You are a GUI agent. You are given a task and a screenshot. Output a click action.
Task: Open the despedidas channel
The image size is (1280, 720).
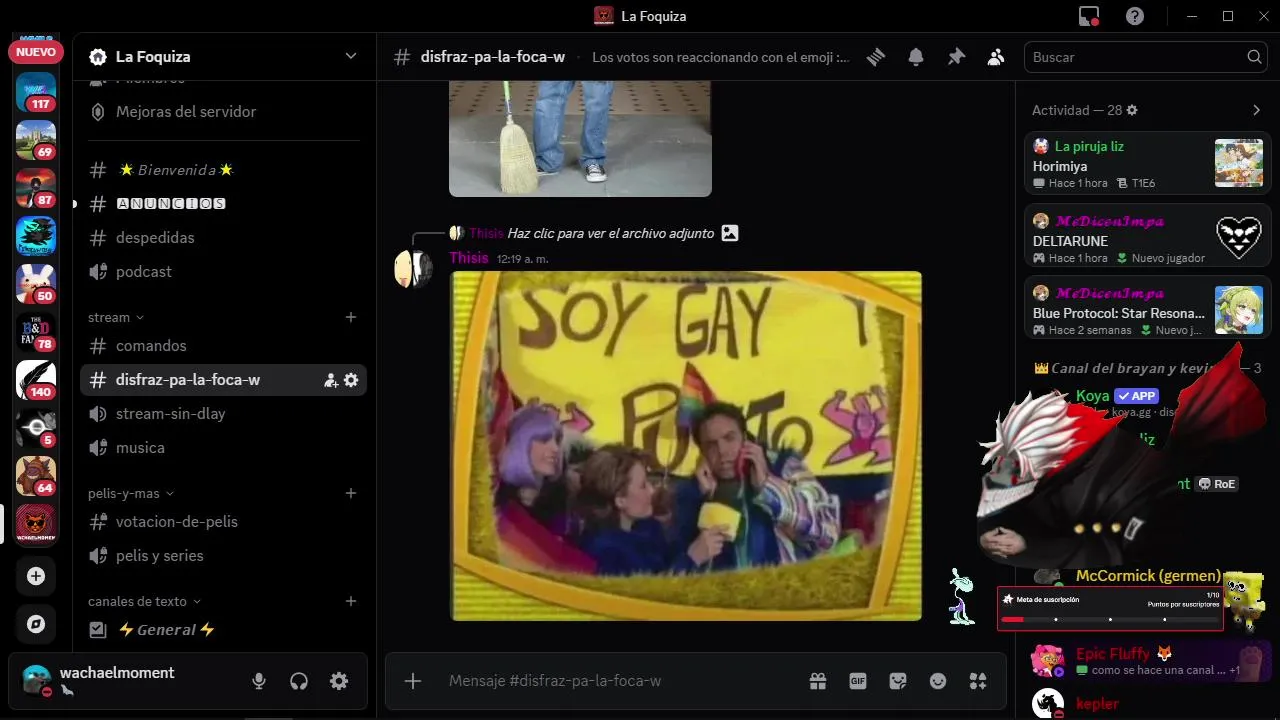tap(223, 238)
